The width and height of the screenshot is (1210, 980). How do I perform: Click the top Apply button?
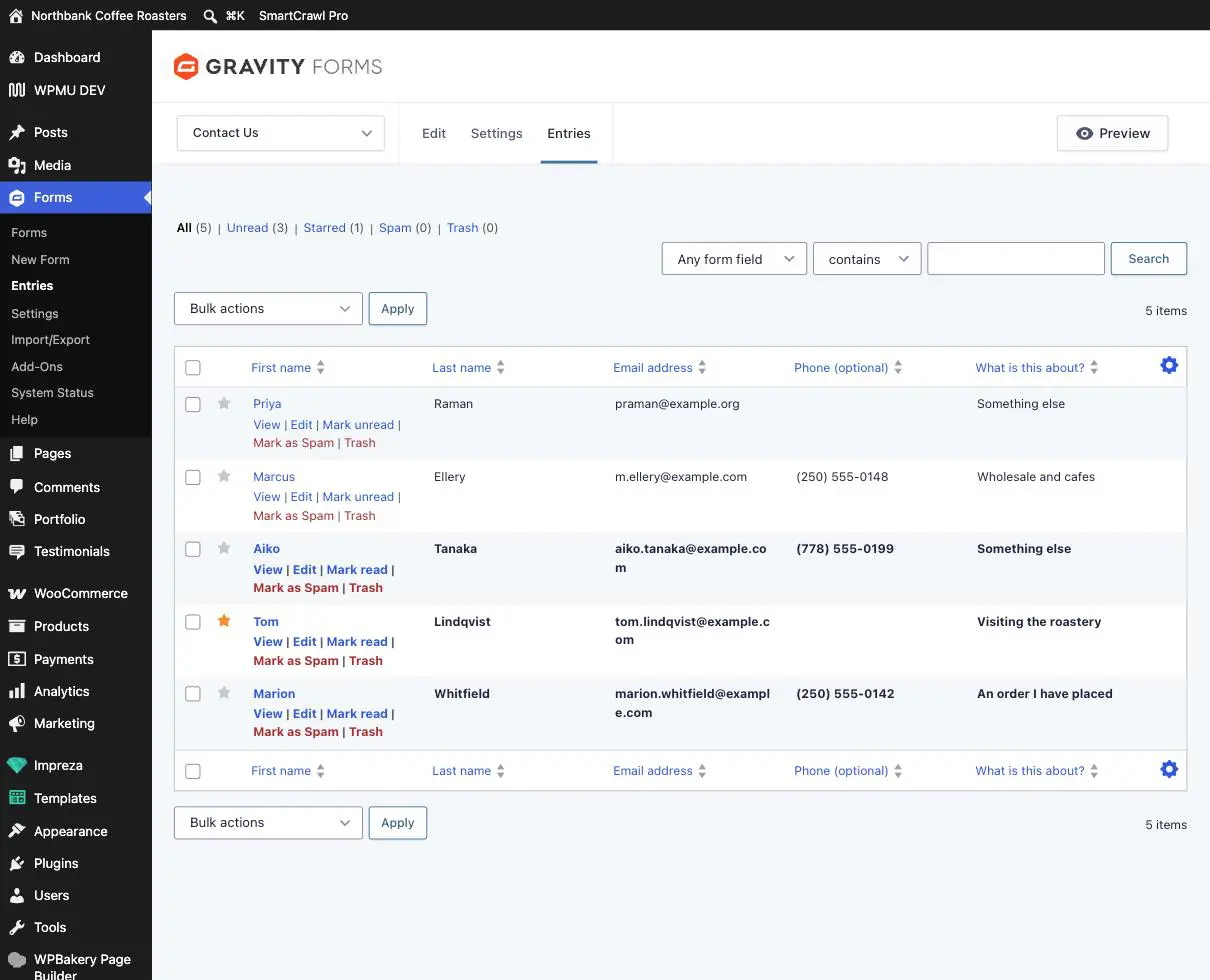[x=398, y=309]
